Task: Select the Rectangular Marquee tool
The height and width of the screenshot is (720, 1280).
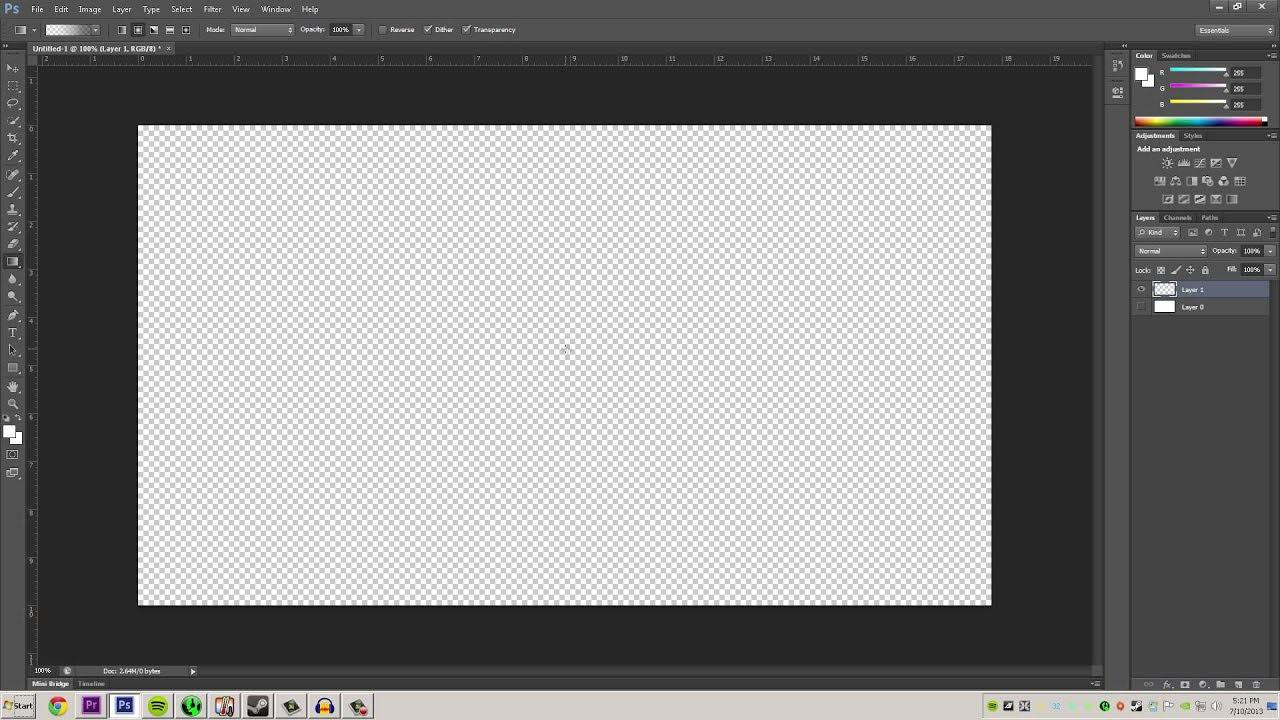Action: [x=13, y=85]
